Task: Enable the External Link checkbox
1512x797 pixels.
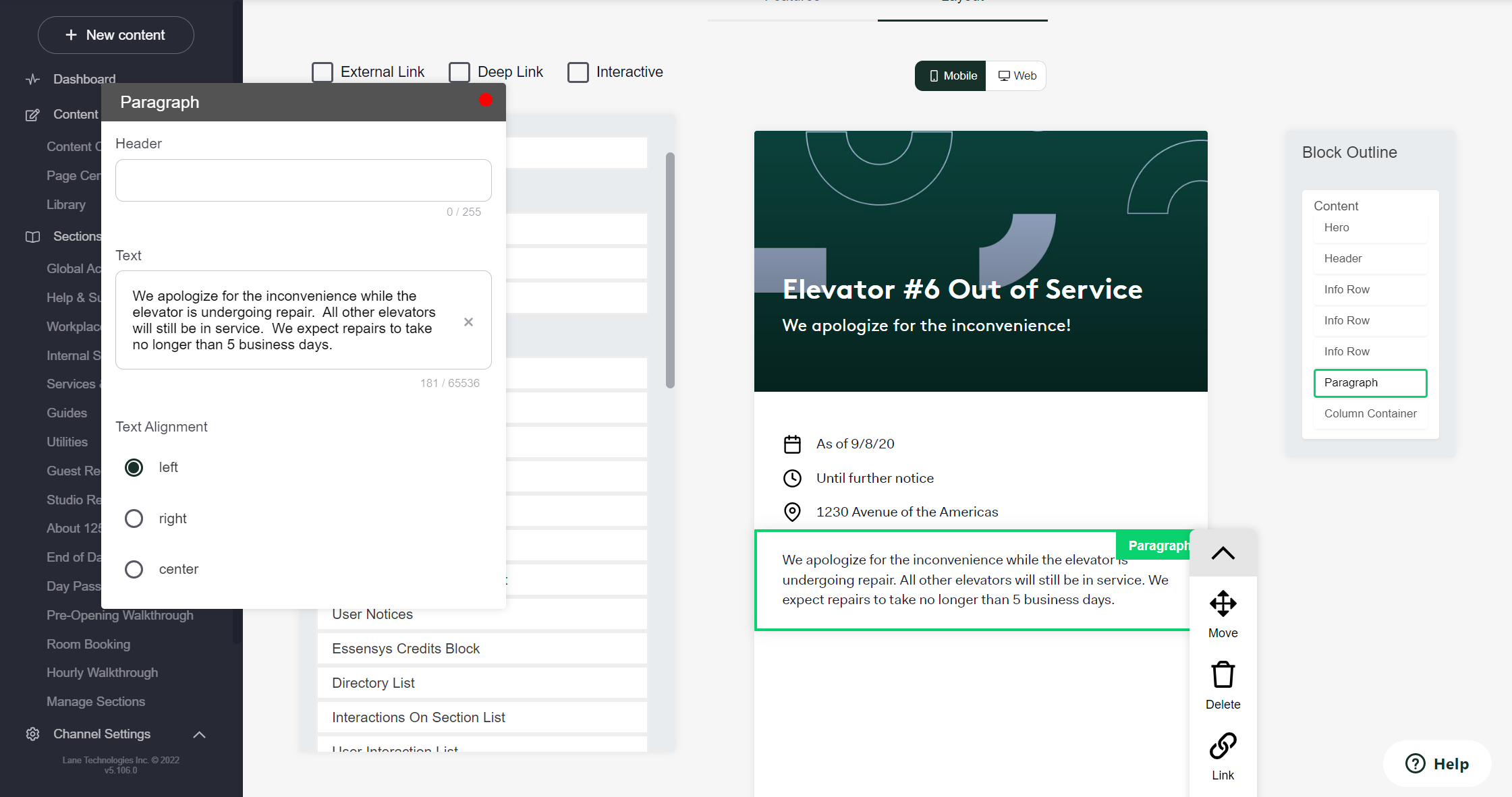Action: 323,72
